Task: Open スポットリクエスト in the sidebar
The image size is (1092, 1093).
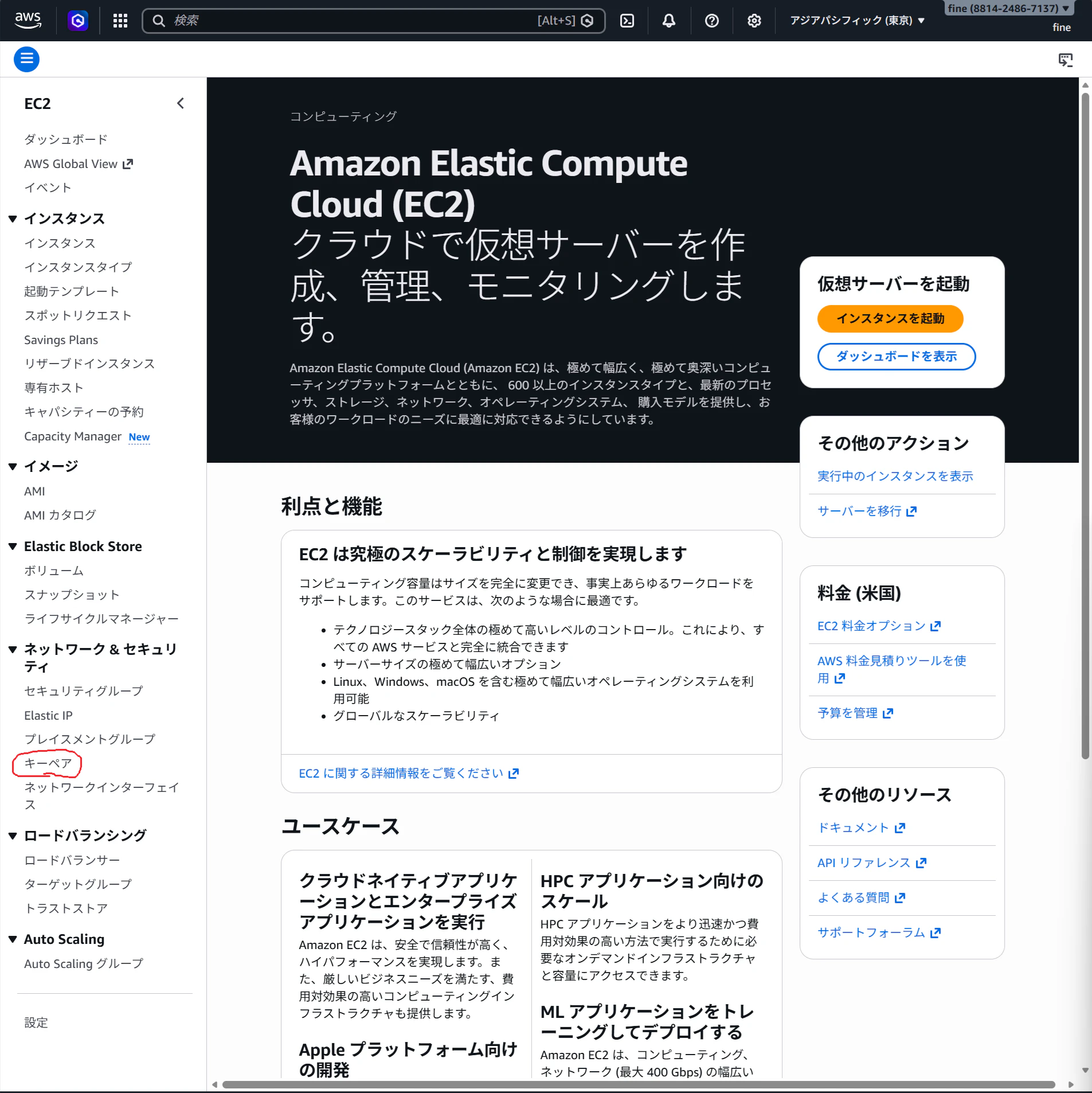Action: point(78,315)
